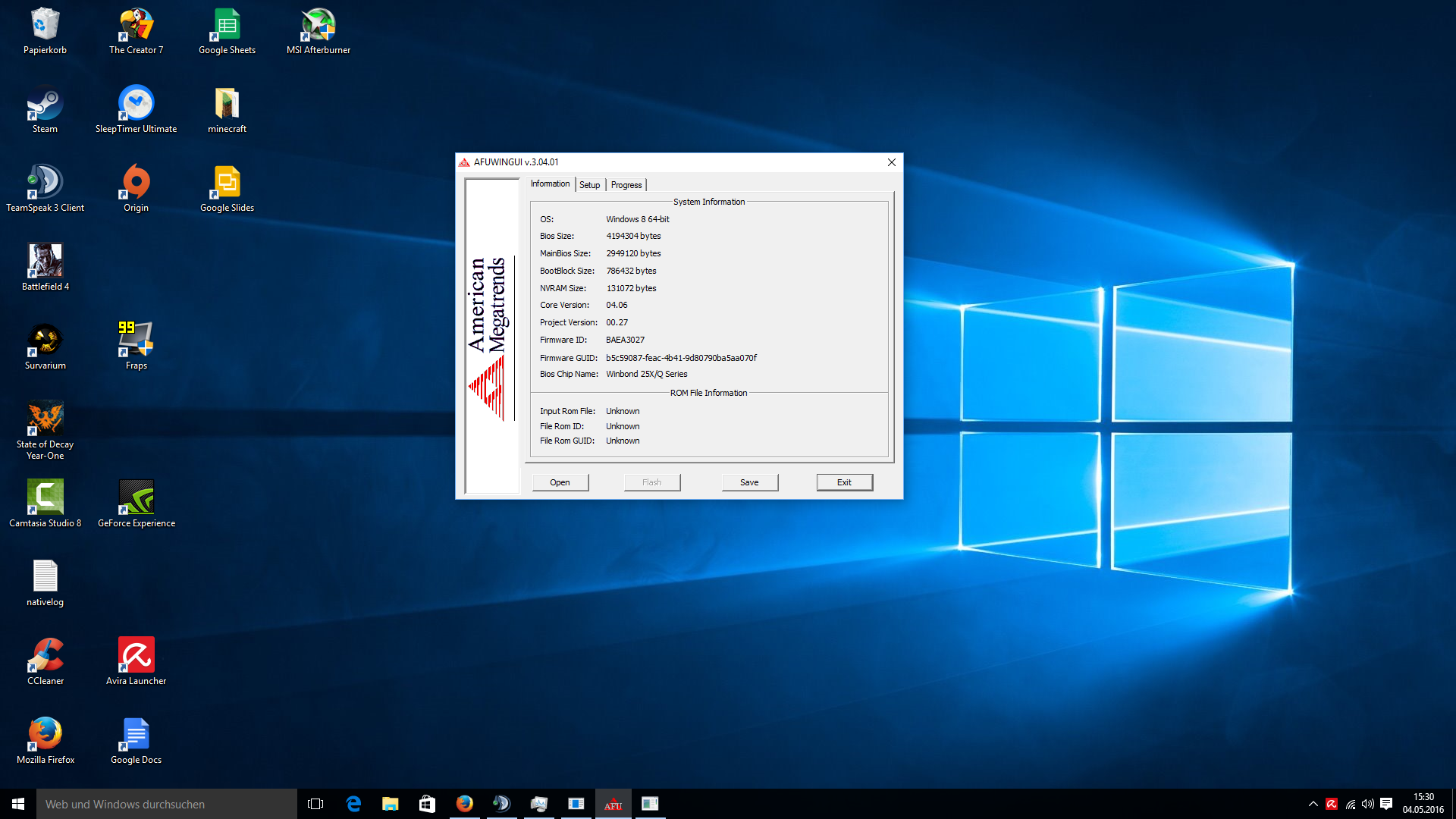Image resolution: width=1456 pixels, height=819 pixels.
Task: Click the Save button
Action: 749,482
